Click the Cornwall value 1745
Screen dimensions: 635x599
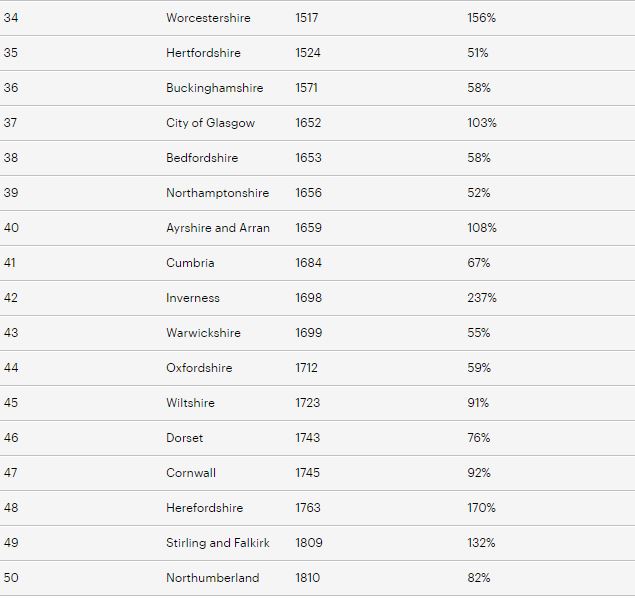pyautogui.click(x=307, y=473)
